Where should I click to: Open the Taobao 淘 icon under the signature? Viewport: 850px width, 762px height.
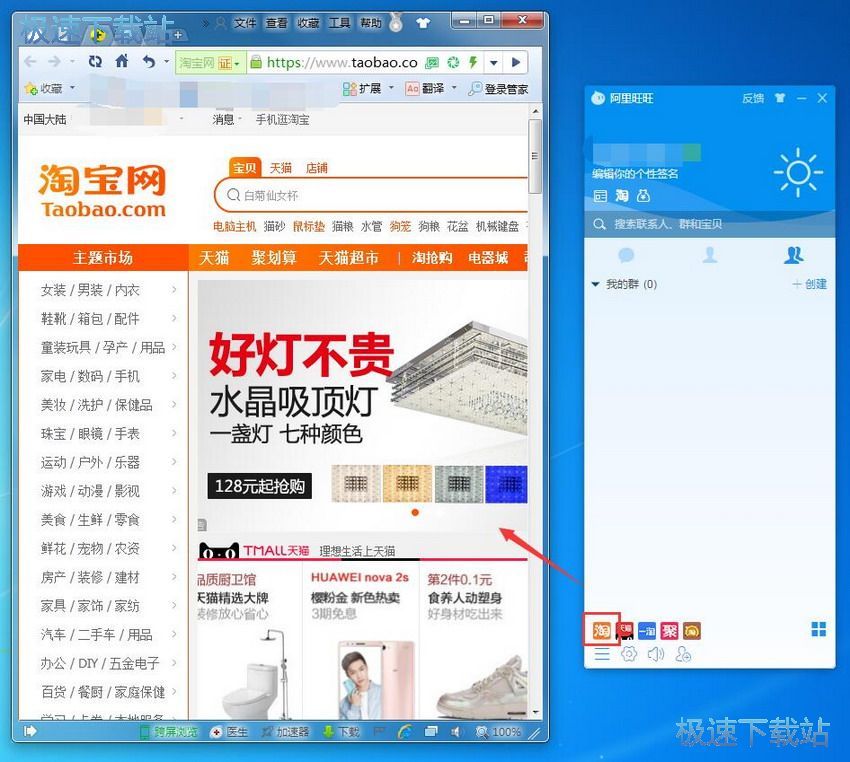pos(622,196)
